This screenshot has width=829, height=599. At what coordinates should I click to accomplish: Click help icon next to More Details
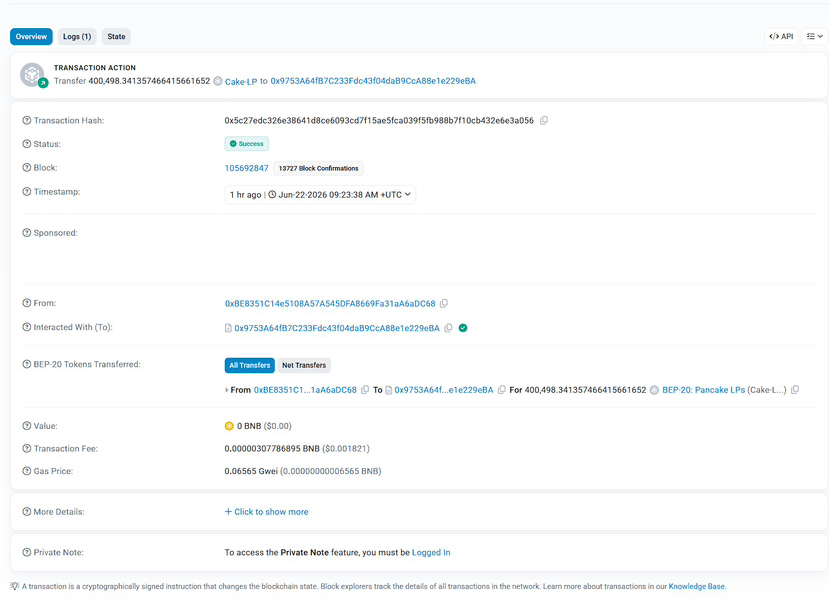tap(26, 512)
